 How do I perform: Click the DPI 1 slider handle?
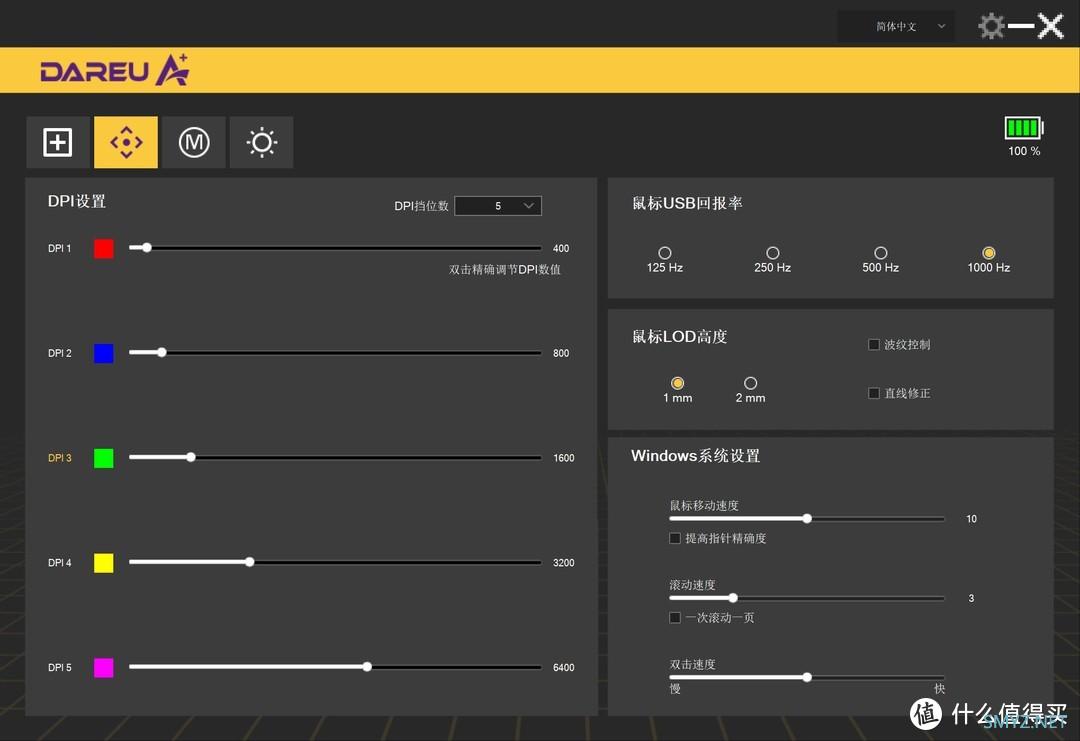point(147,247)
